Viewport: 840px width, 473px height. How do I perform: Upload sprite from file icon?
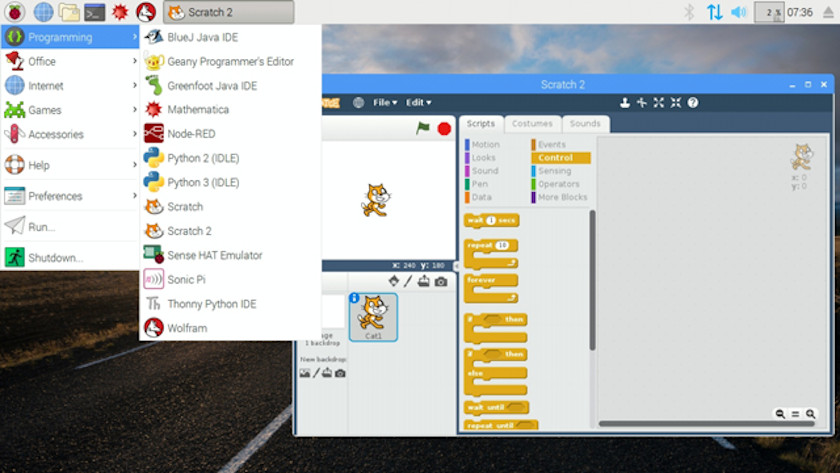[x=423, y=281]
